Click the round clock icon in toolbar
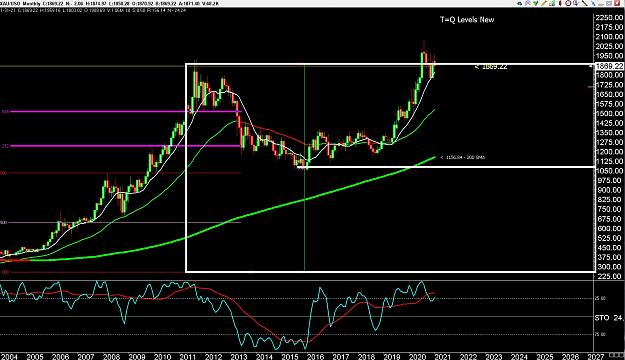This screenshot has width=625, height=360. tap(568, 3)
